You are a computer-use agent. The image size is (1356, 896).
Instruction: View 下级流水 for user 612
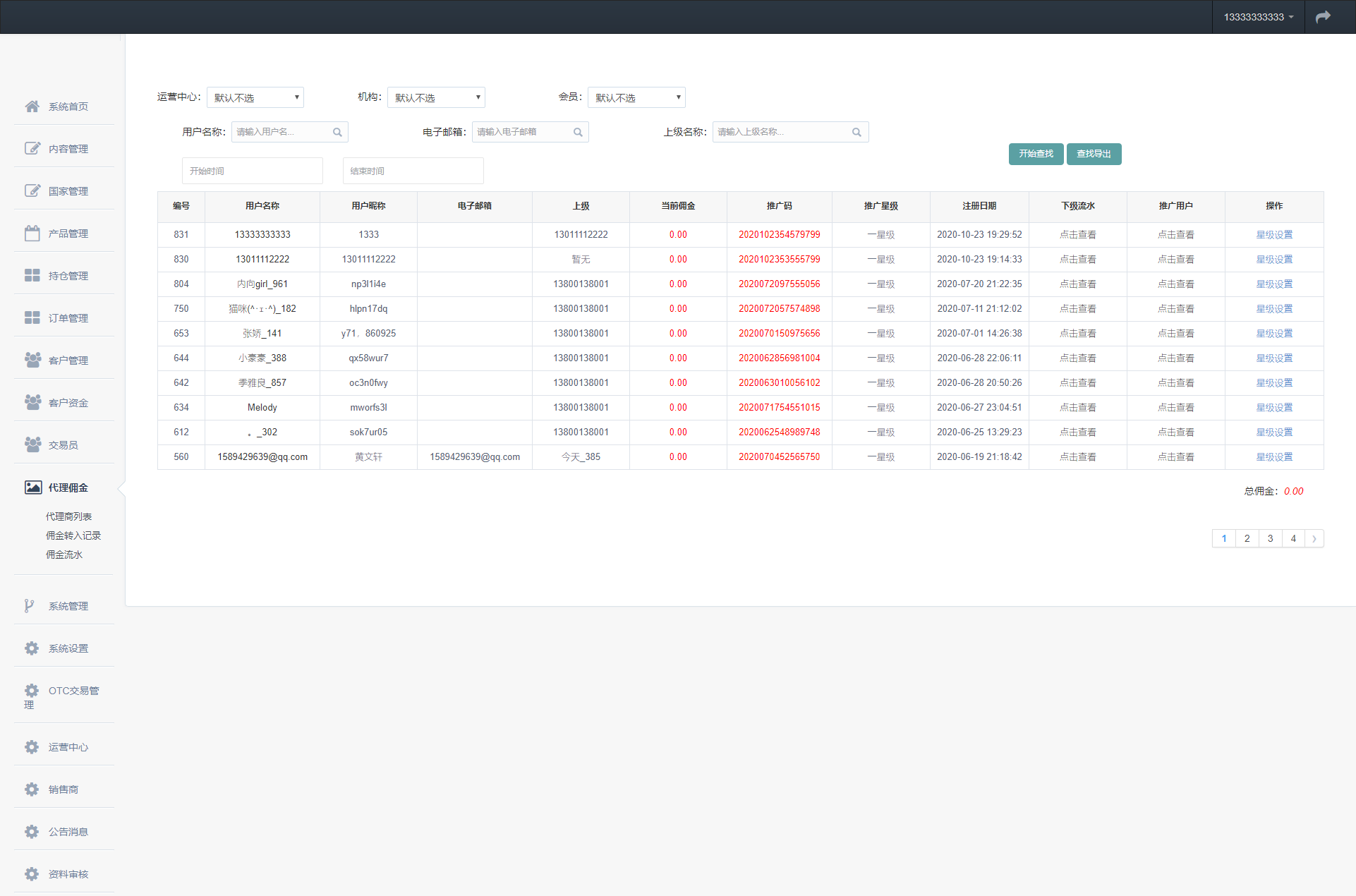(1078, 432)
